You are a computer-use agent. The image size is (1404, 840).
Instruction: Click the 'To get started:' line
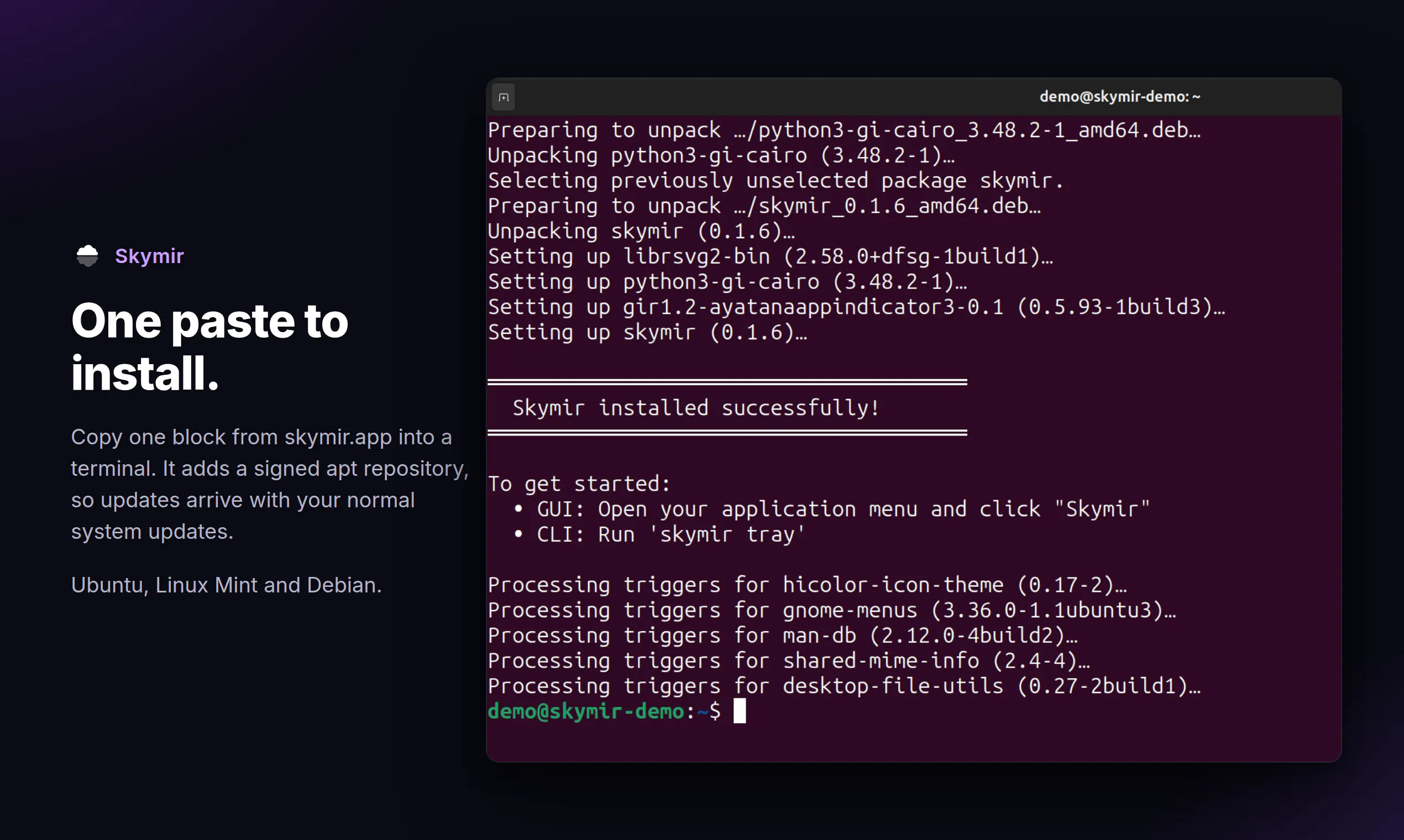tap(579, 484)
